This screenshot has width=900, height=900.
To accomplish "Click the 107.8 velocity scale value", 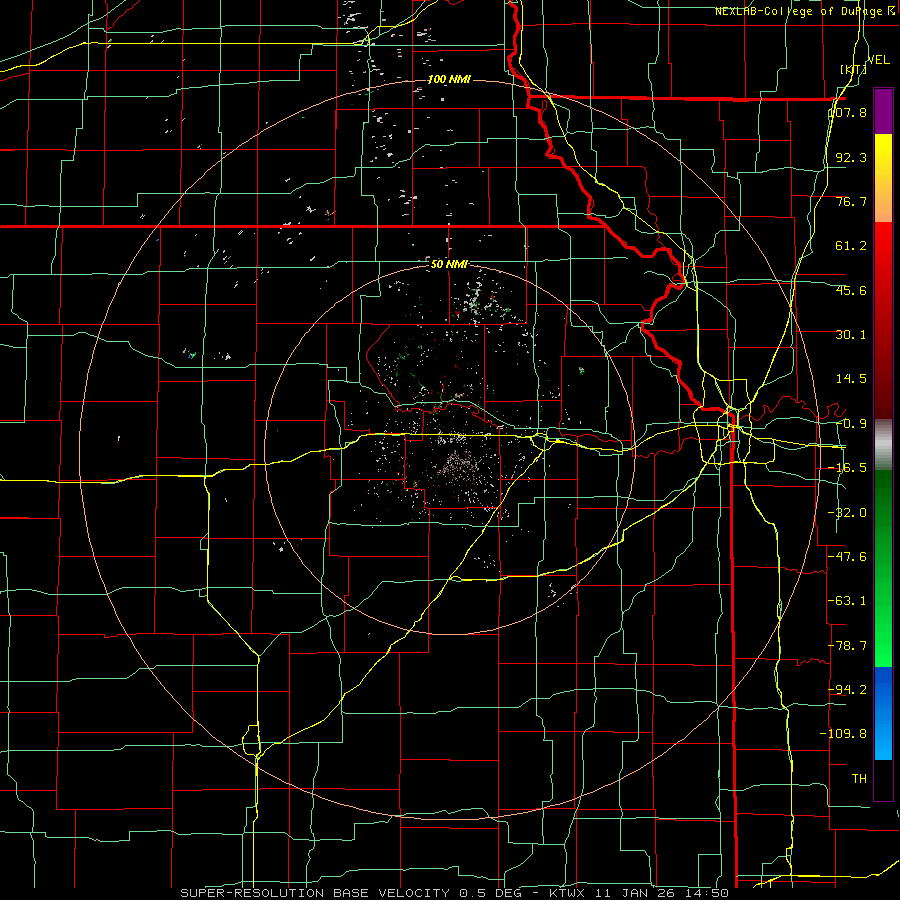I will pyautogui.click(x=848, y=112).
